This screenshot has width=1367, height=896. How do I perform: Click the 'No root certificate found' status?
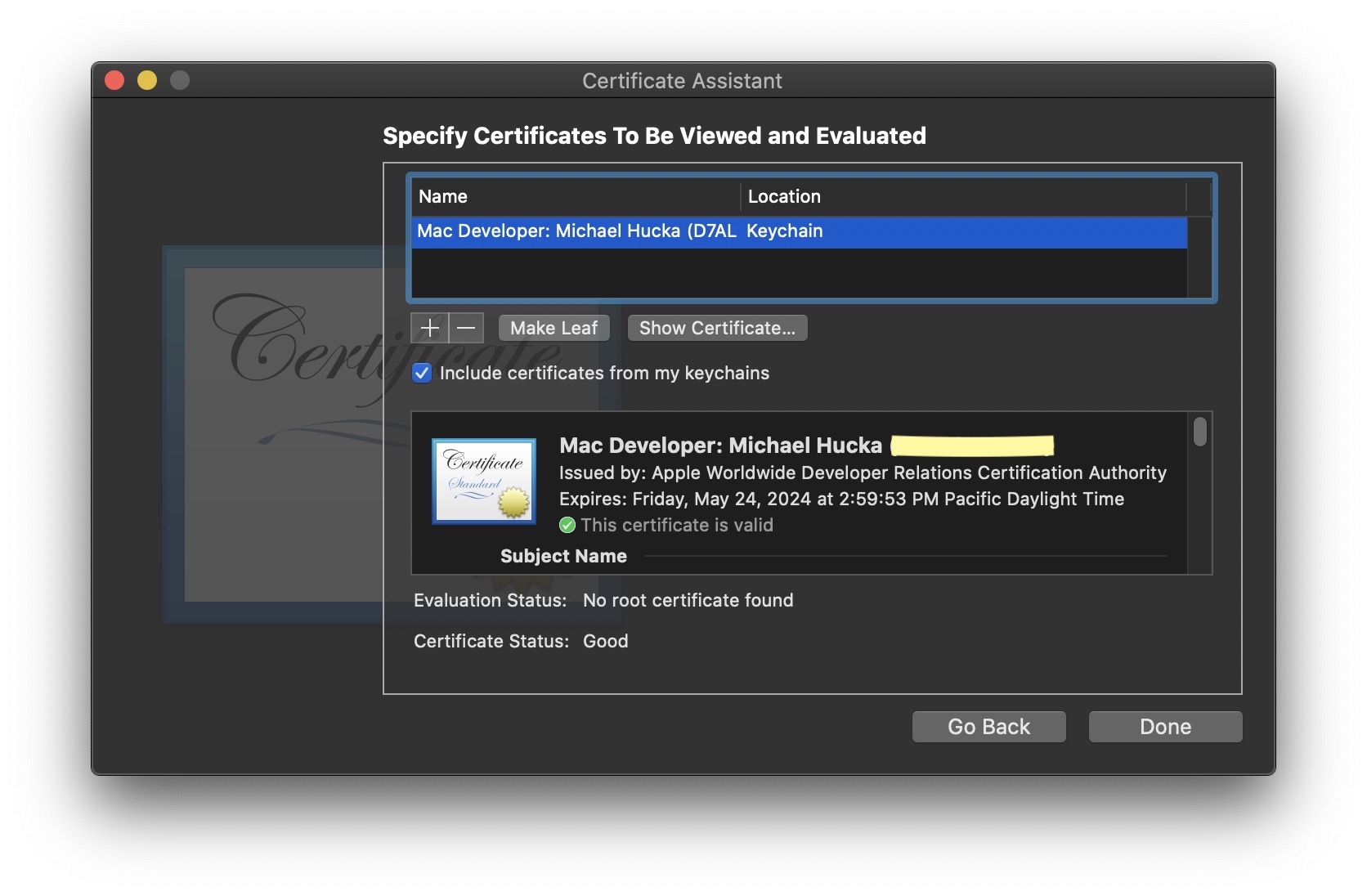tap(688, 600)
